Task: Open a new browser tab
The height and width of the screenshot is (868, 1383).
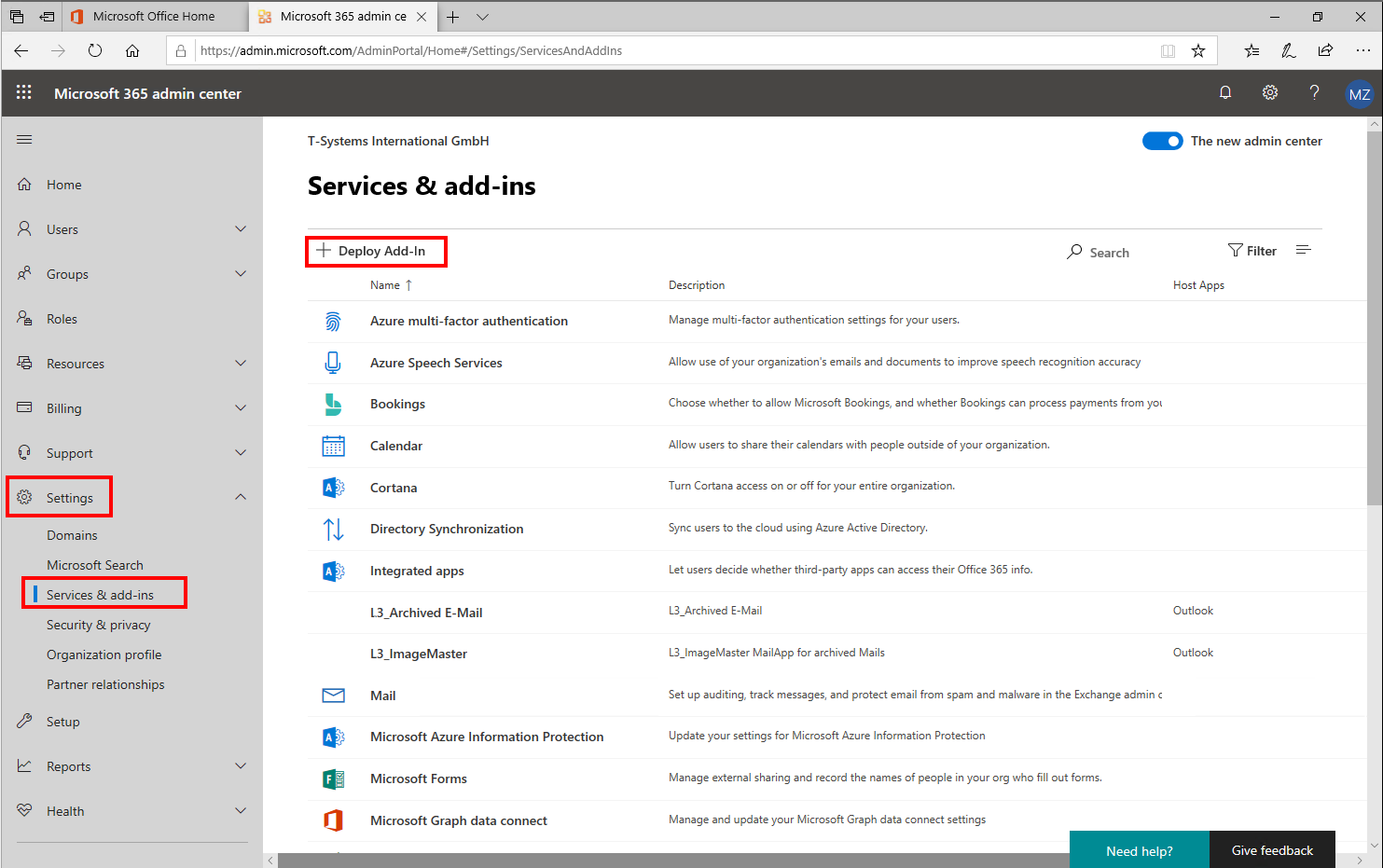Action: click(452, 17)
